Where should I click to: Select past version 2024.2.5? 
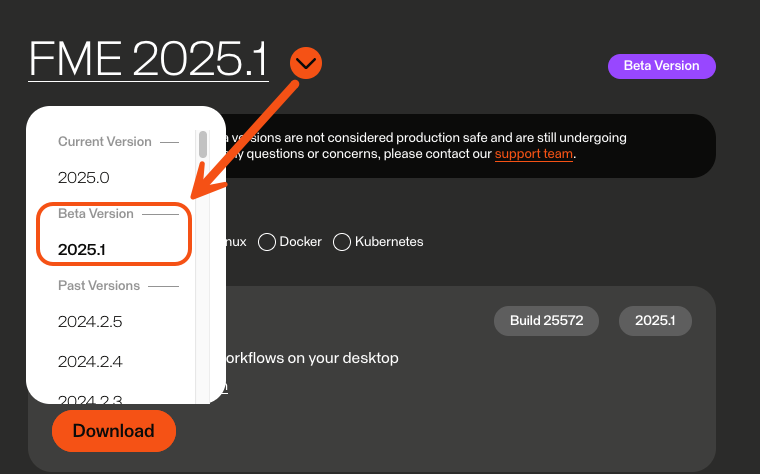point(90,321)
